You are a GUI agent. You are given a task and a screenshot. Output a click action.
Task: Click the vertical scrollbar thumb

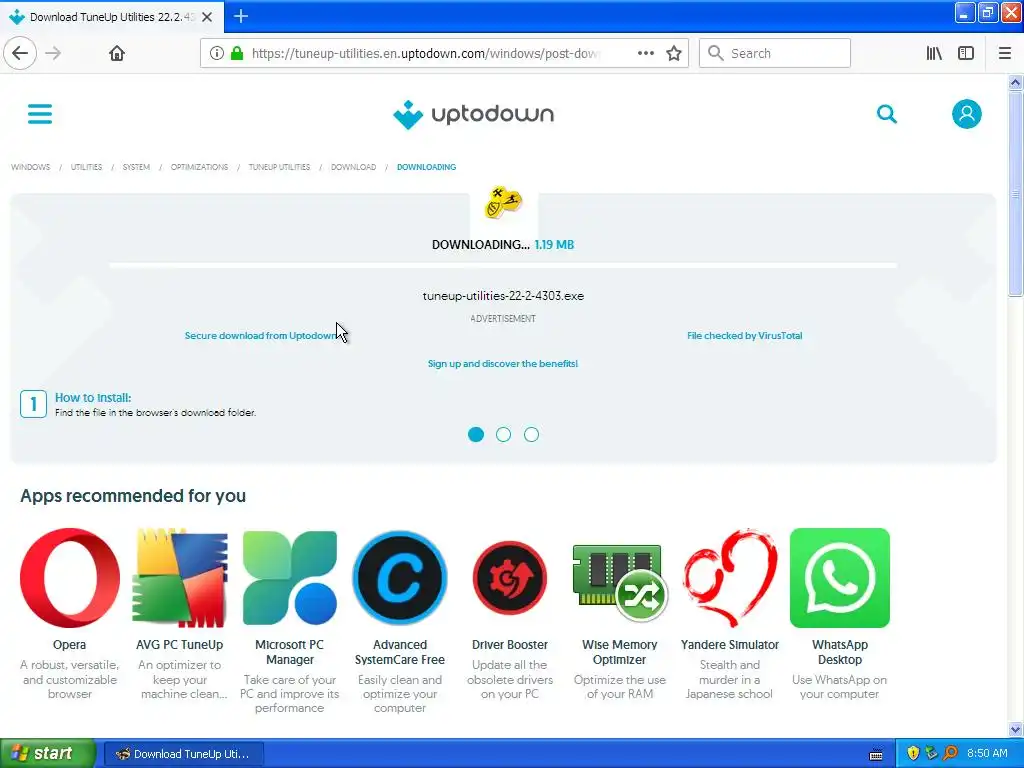click(1016, 194)
